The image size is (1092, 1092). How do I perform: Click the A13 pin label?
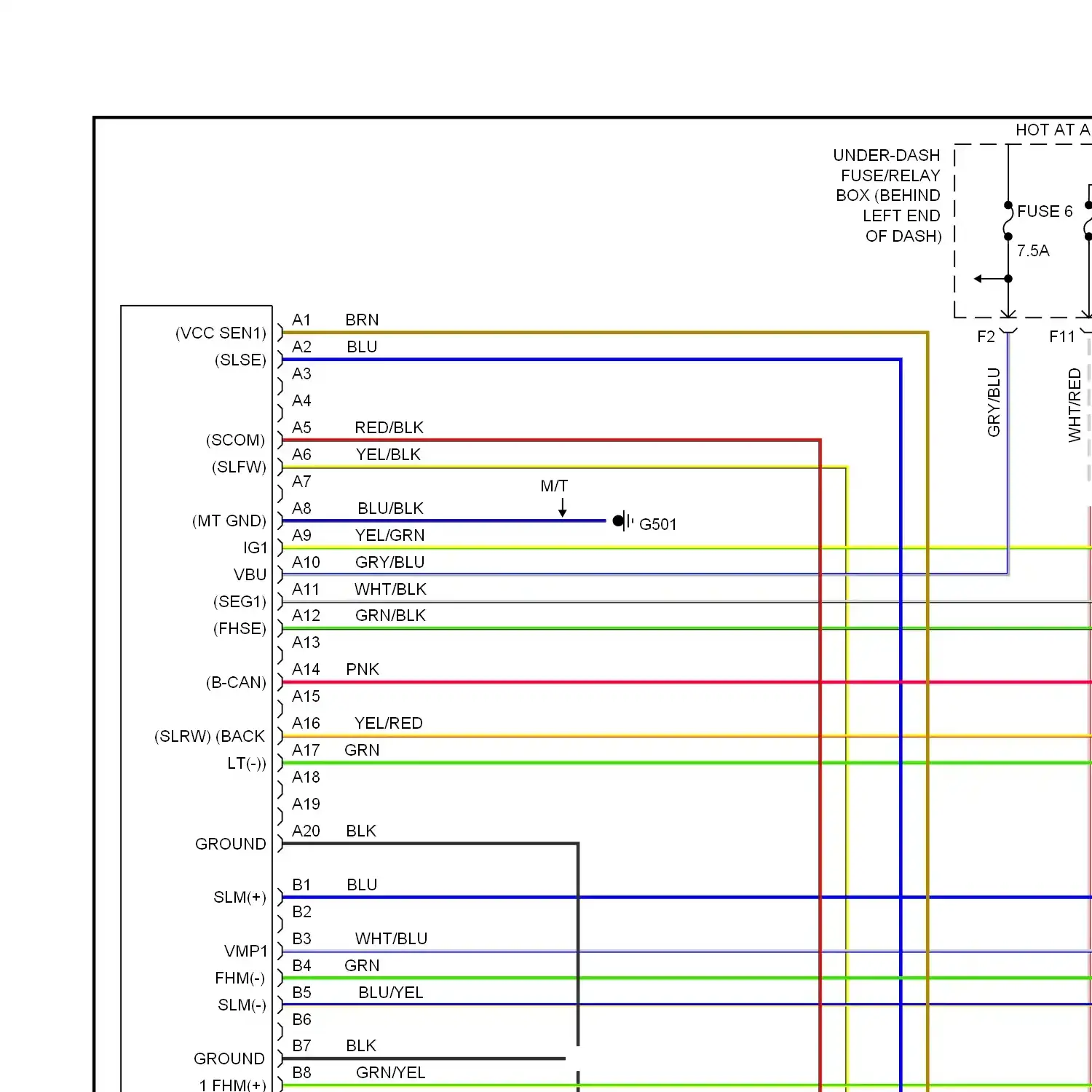(306, 643)
